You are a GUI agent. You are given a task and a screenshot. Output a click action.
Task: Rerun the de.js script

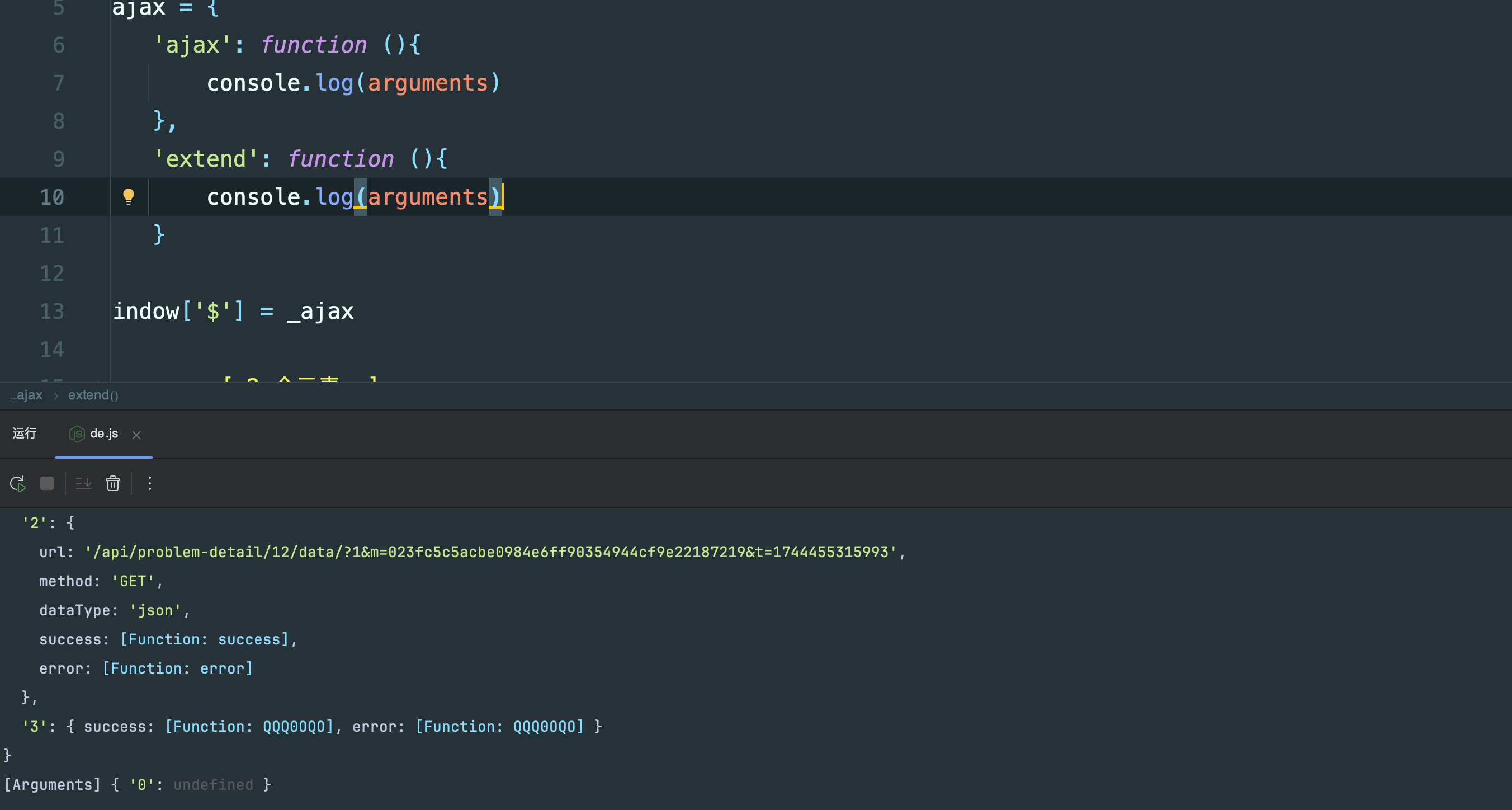click(17, 483)
